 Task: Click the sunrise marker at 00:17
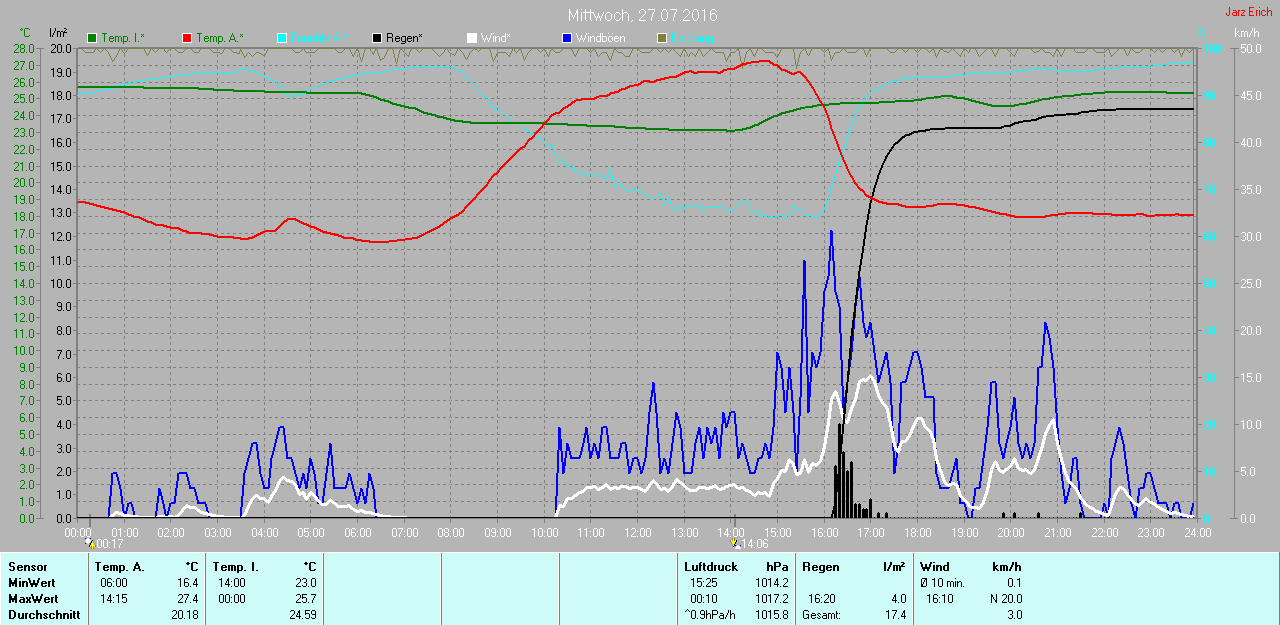coord(89,543)
